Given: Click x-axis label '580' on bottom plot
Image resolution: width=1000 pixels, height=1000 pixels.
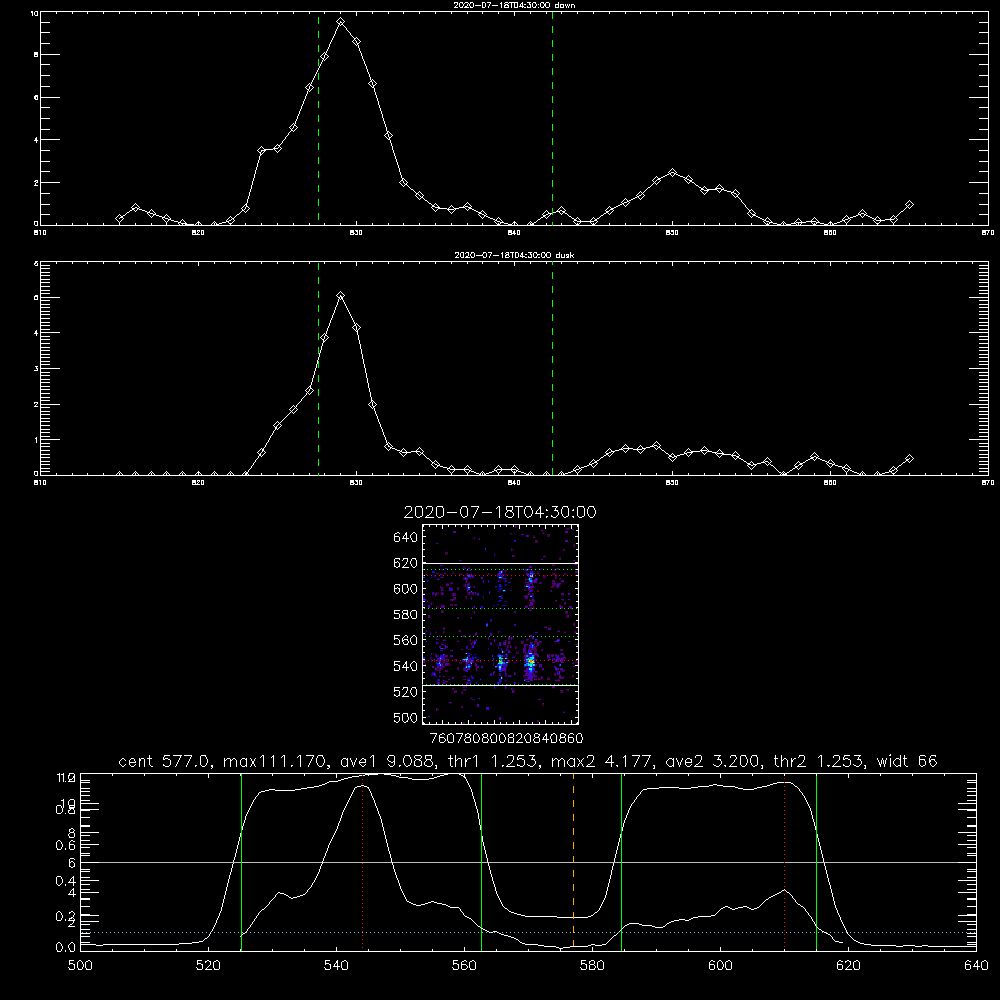Looking at the screenshot, I should 592,966.
